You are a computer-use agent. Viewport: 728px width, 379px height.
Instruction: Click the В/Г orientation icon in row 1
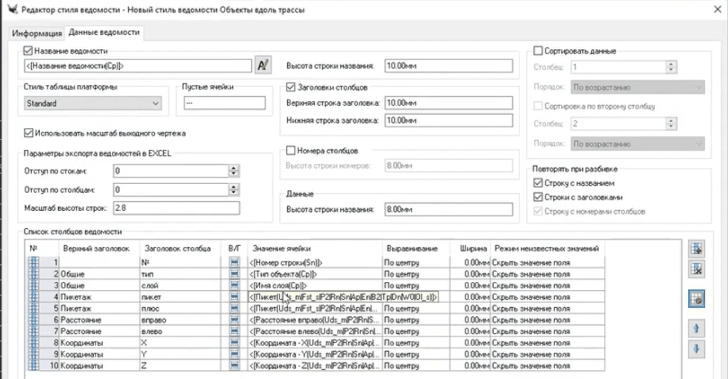234,262
